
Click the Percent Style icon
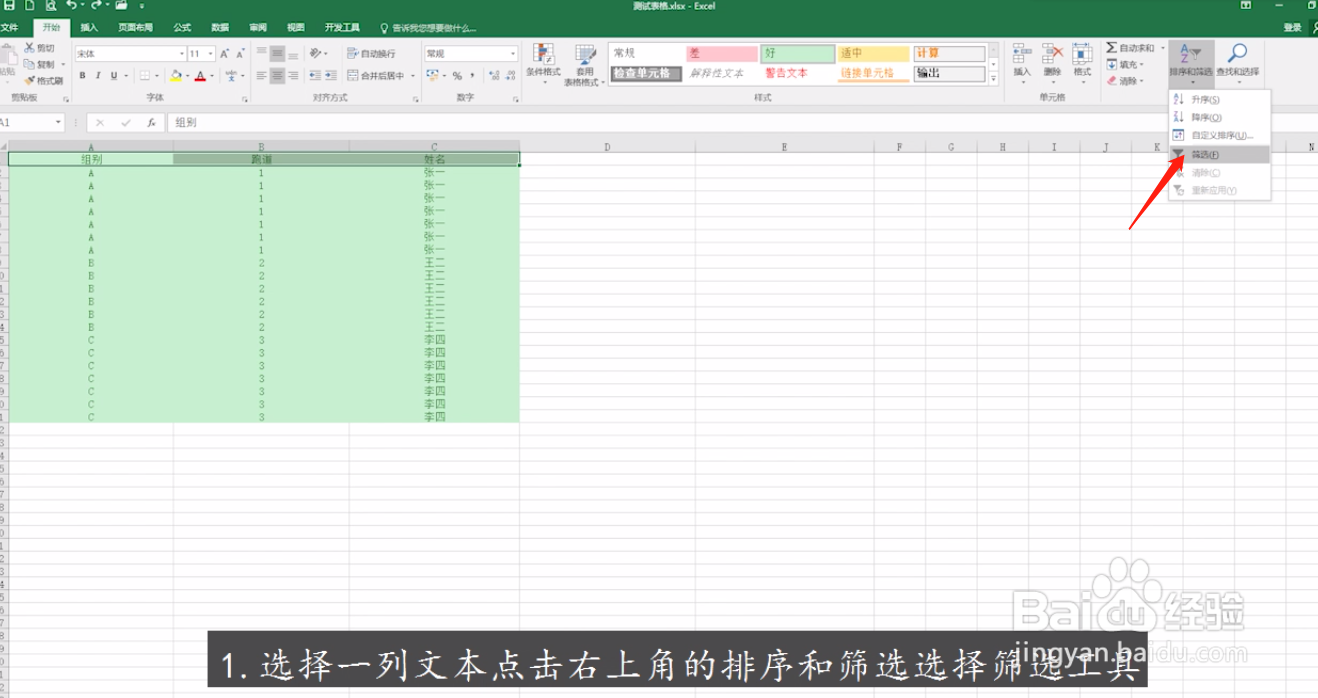click(x=457, y=76)
